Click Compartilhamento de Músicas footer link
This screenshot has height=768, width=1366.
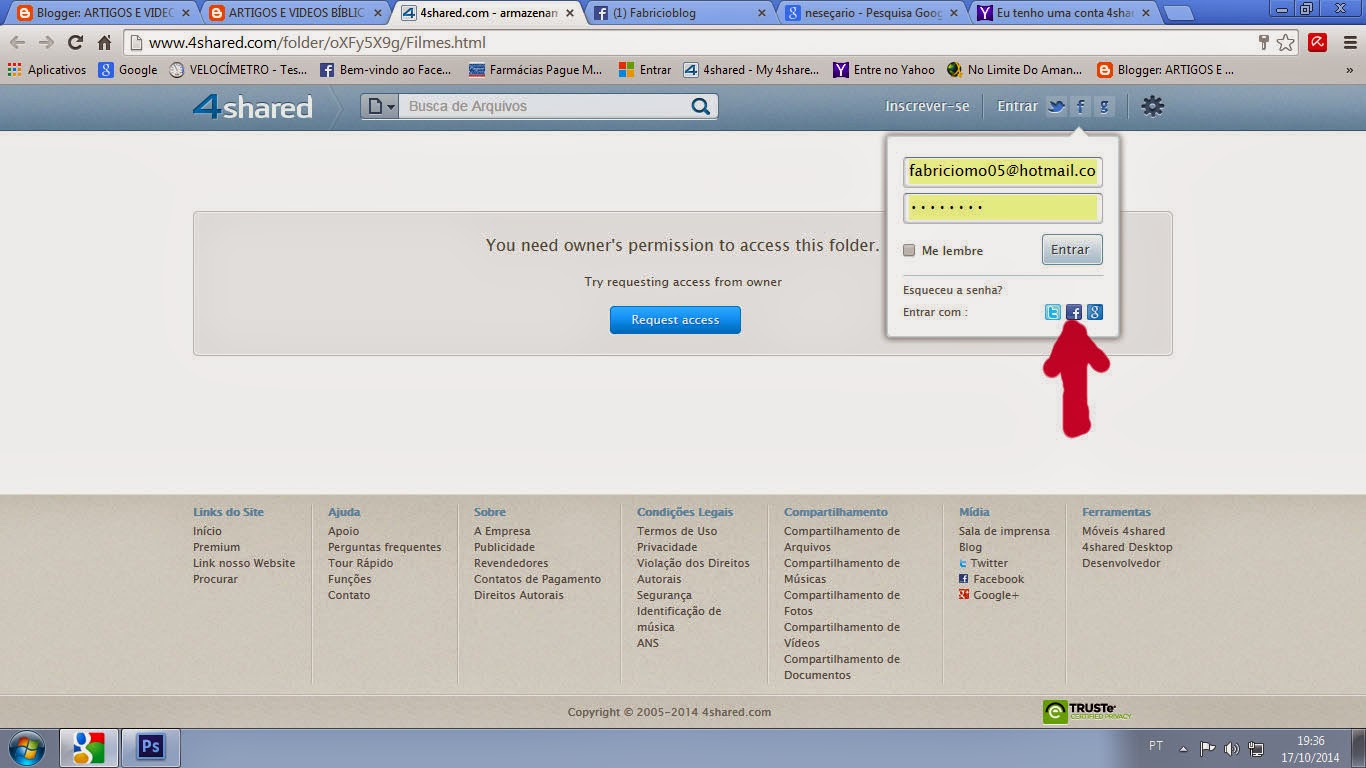(x=841, y=571)
